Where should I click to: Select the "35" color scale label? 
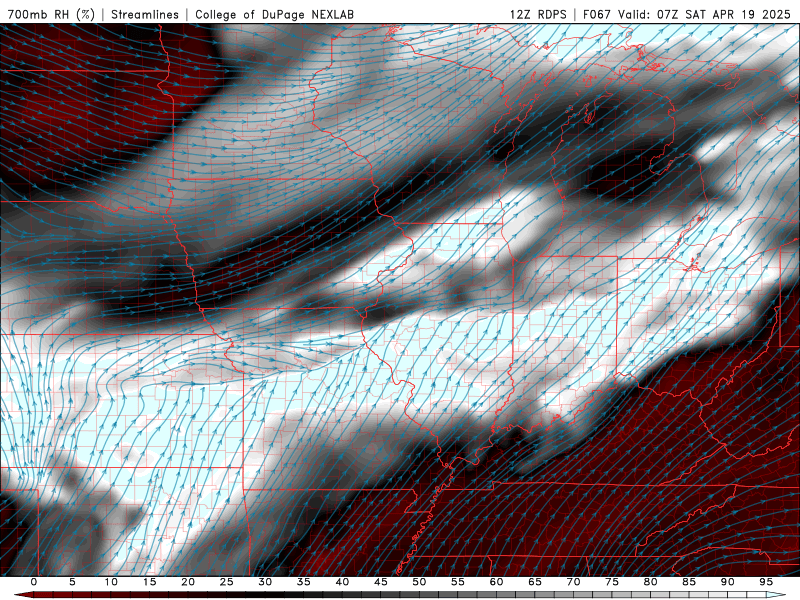pos(304,582)
